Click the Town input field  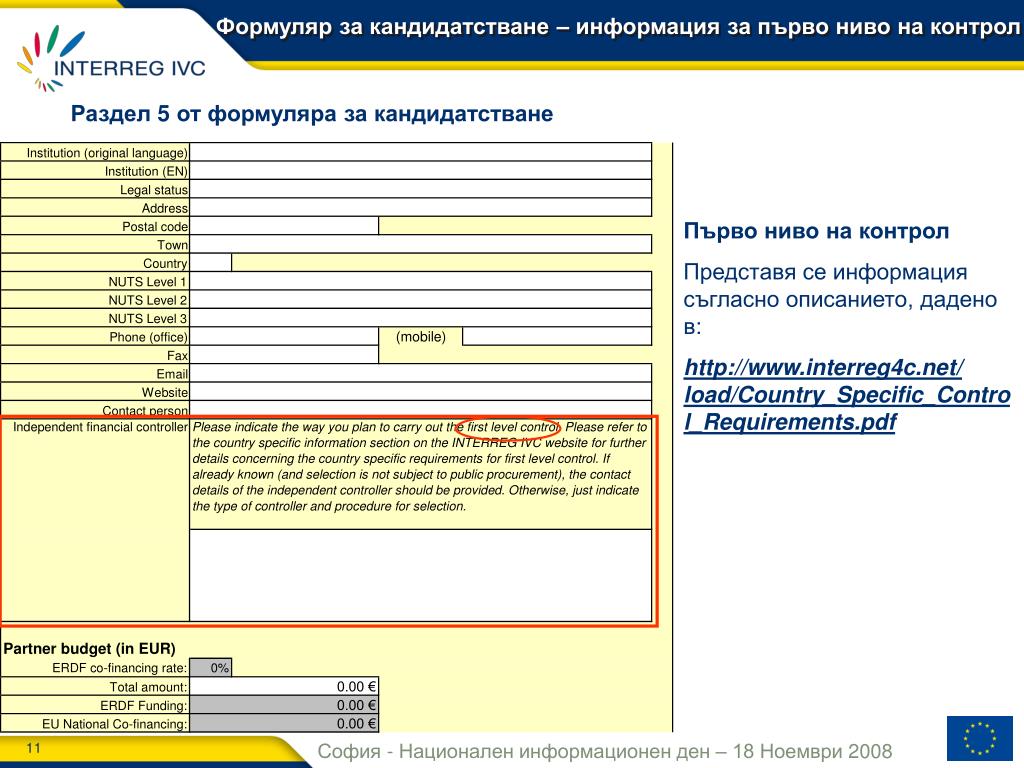click(421, 244)
